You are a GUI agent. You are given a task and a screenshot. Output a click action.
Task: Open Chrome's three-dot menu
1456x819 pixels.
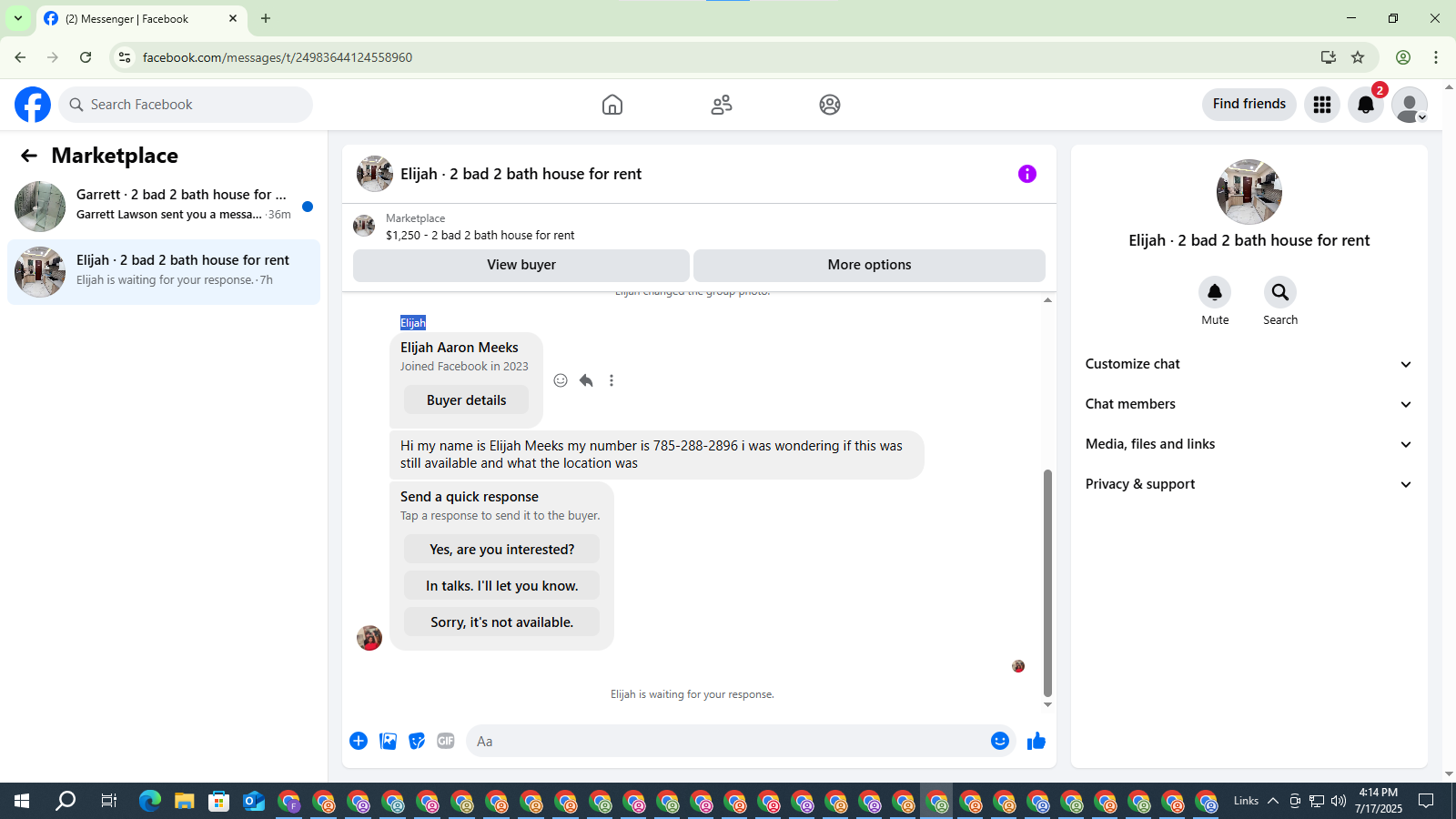[1436, 57]
